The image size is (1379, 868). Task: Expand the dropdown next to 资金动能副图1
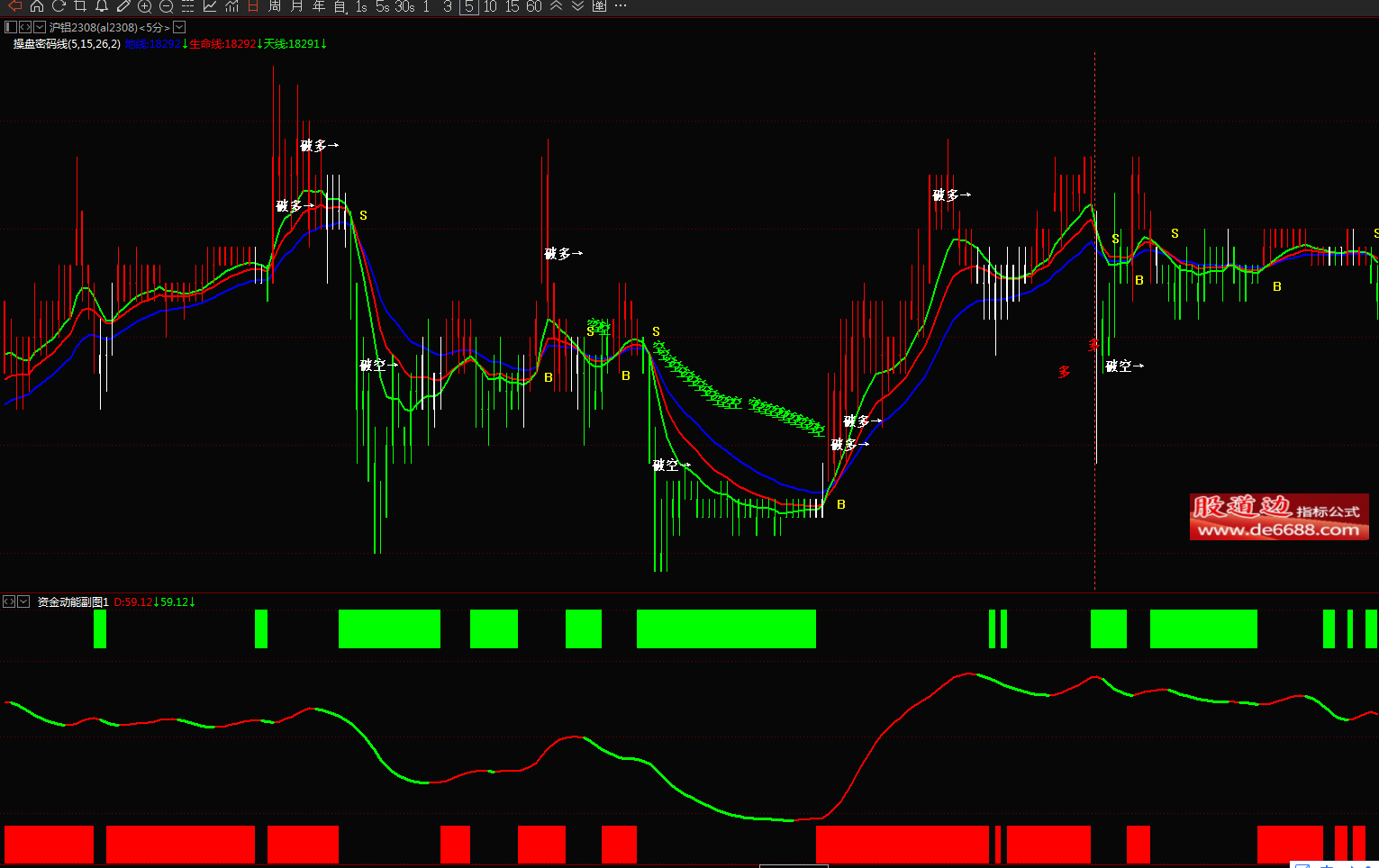coord(23,601)
